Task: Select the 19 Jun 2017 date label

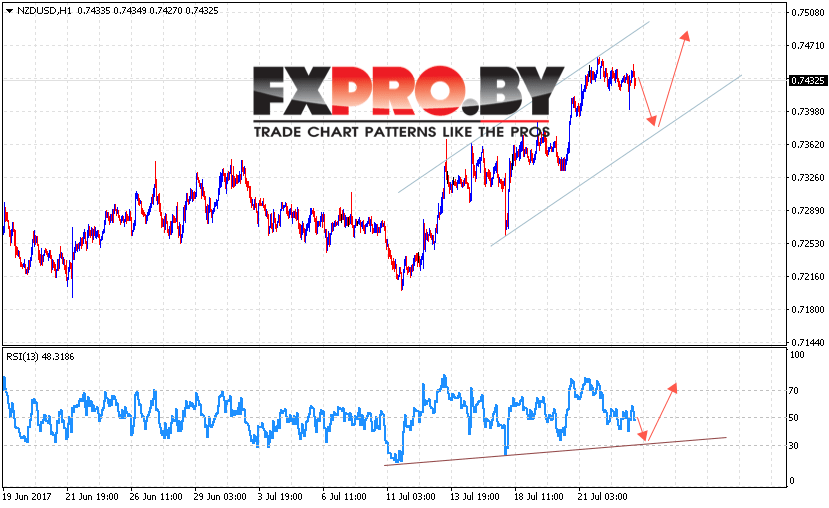Action: click(x=27, y=496)
